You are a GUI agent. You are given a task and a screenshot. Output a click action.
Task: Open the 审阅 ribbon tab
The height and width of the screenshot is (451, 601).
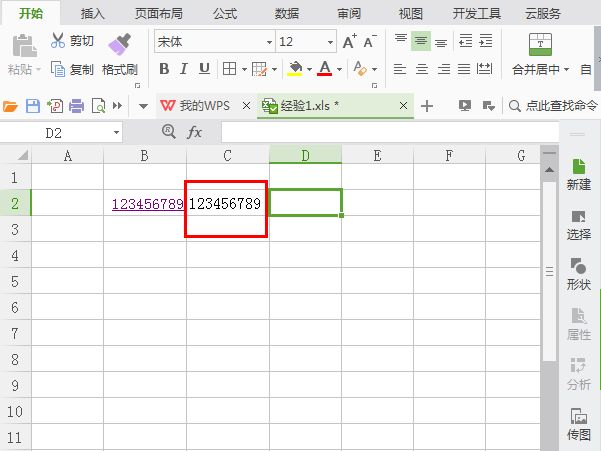pyautogui.click(x=349, y=14)
